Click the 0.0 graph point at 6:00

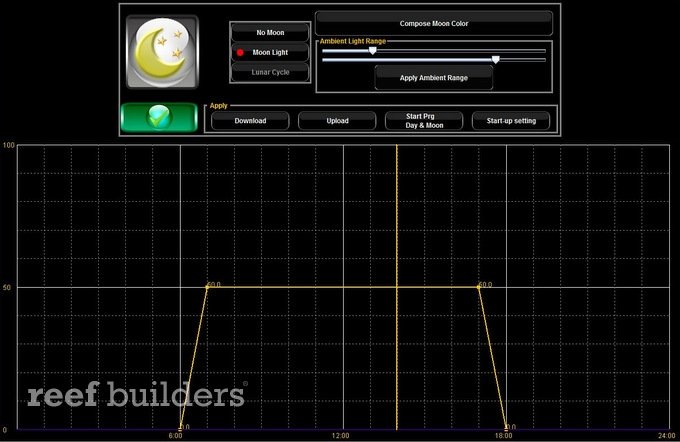point(180,429)
